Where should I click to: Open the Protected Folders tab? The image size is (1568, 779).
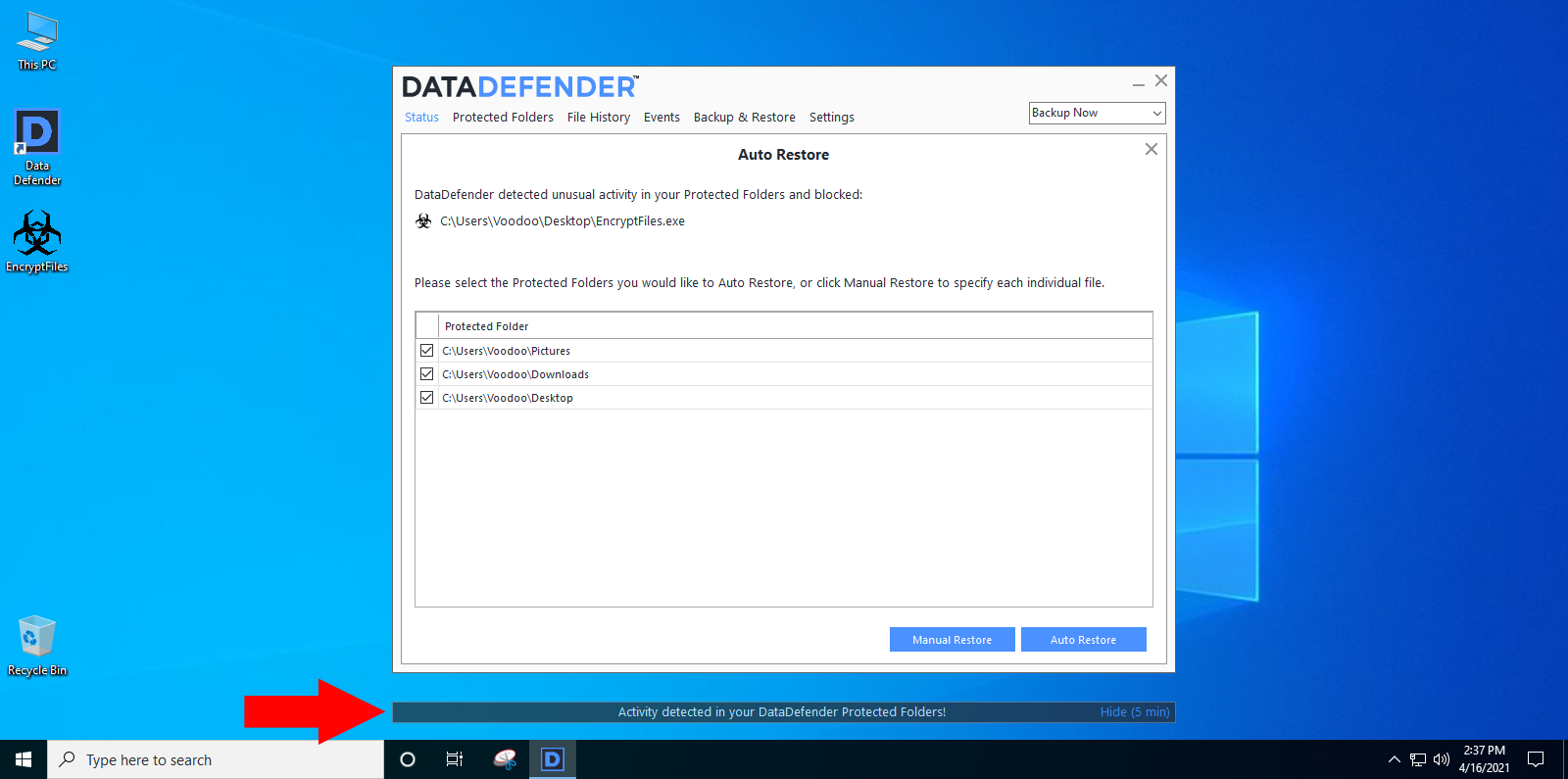click(503, 117)
